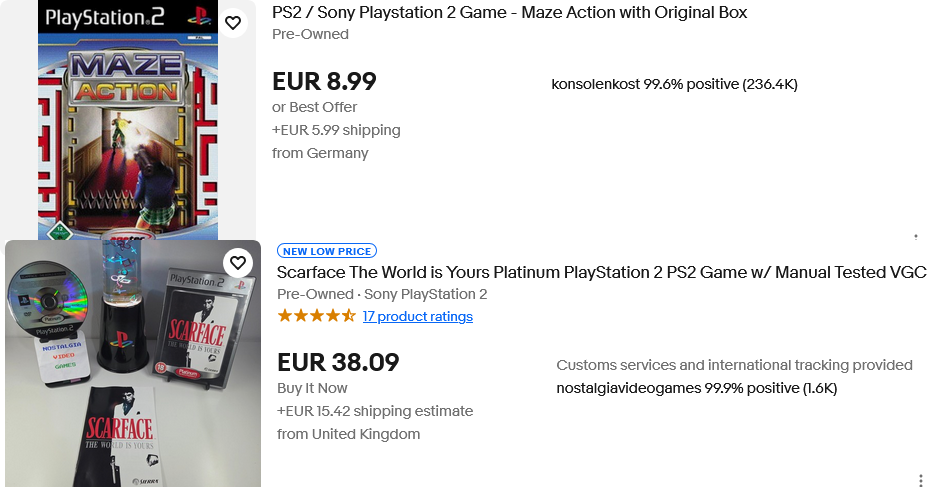Click seller nostalgiavideogames feedback text
The image size is (928, 487).
[696, 388]
